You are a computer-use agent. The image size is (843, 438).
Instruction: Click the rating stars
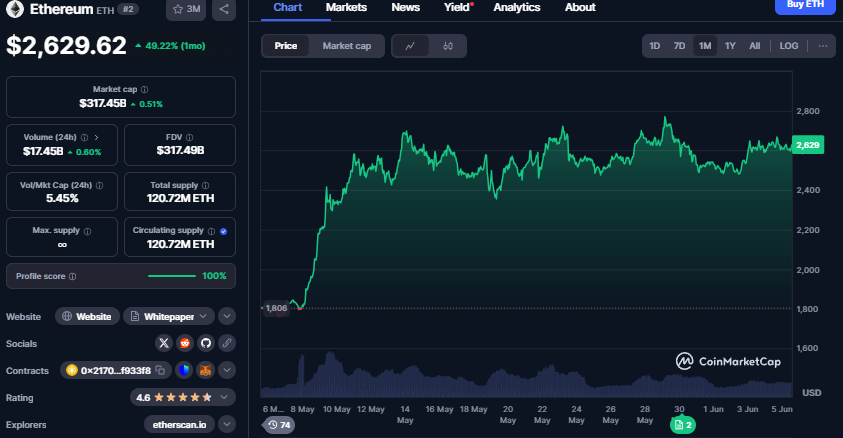183,398
